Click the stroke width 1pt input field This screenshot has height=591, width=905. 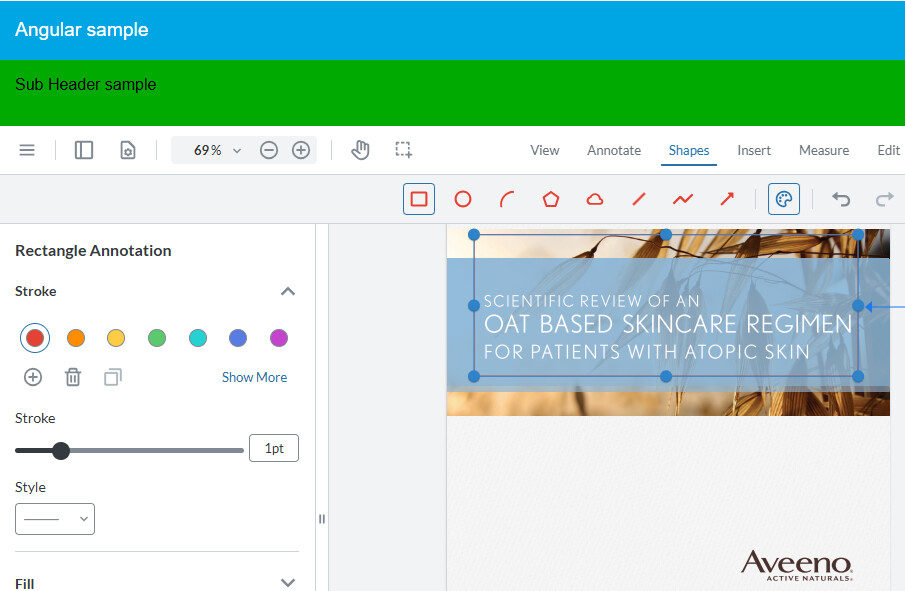click(x=274, y=449)
